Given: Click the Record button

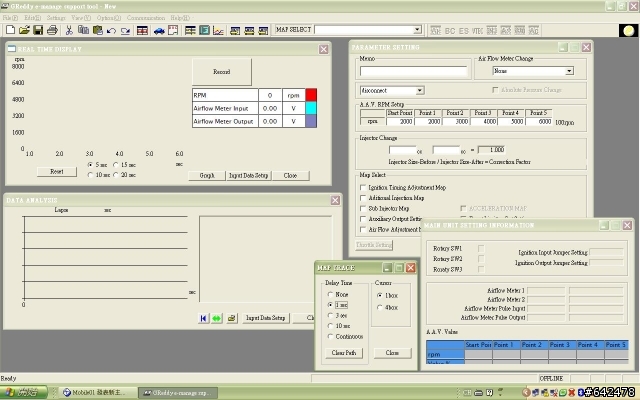Looking at the screenshot, I should pyautogui.click(x=222, y=72).
